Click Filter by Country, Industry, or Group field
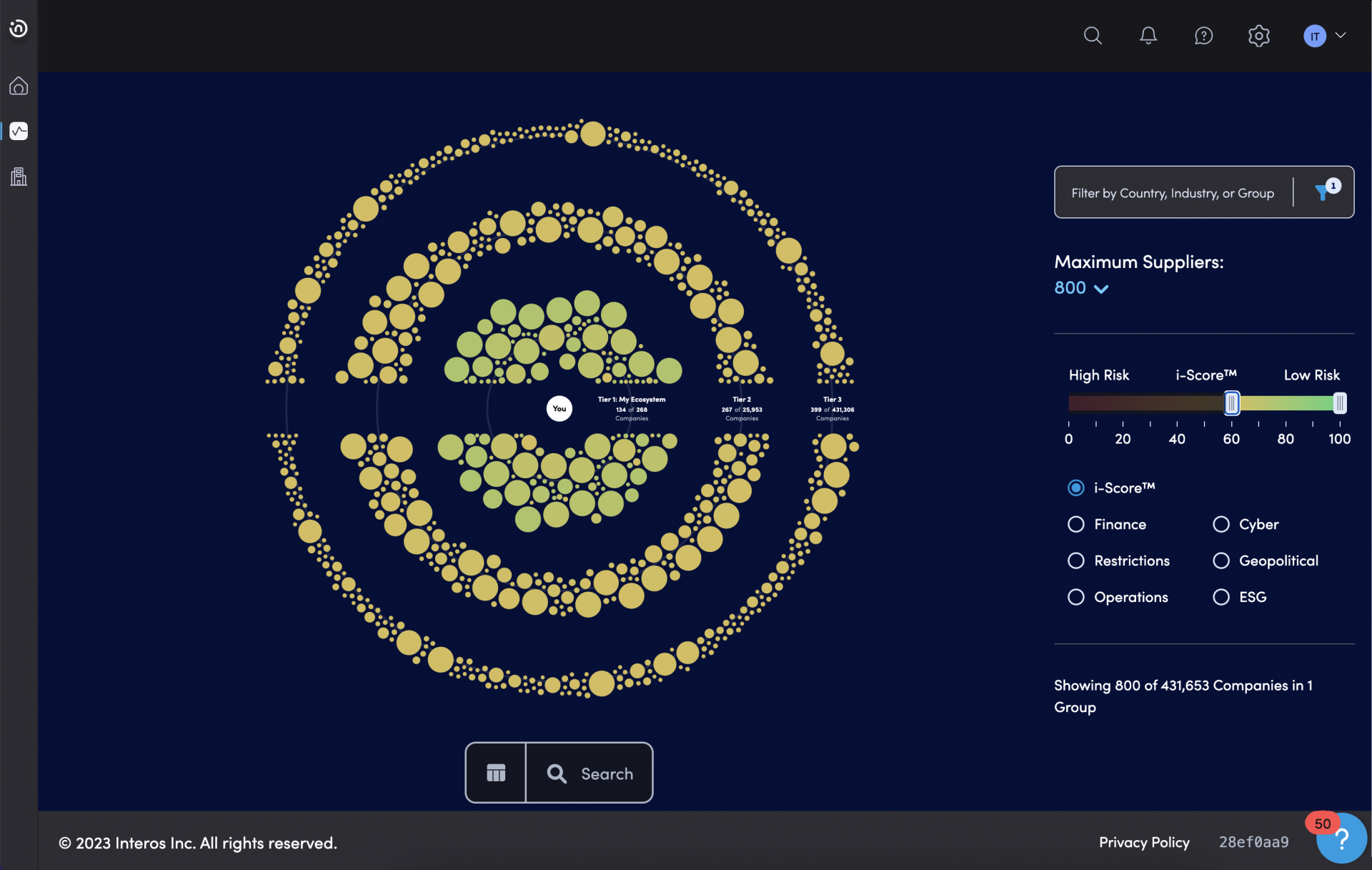 (x=1173, y=193)
